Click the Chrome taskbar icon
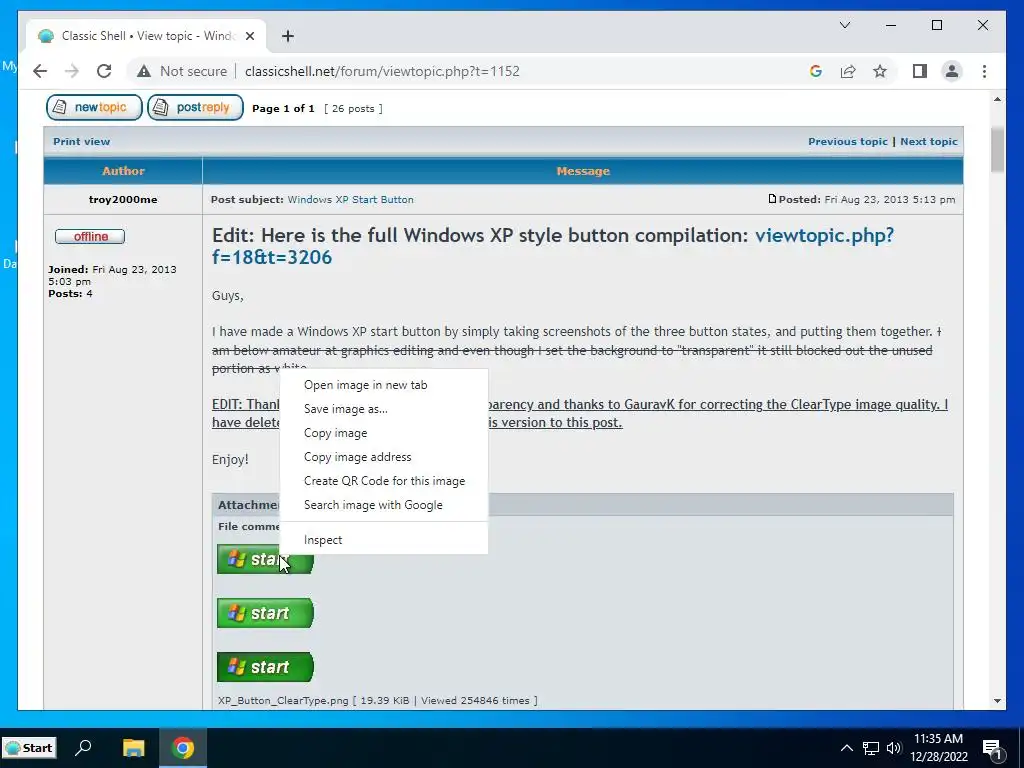The image size is (1024, 768). click(183, 748)
